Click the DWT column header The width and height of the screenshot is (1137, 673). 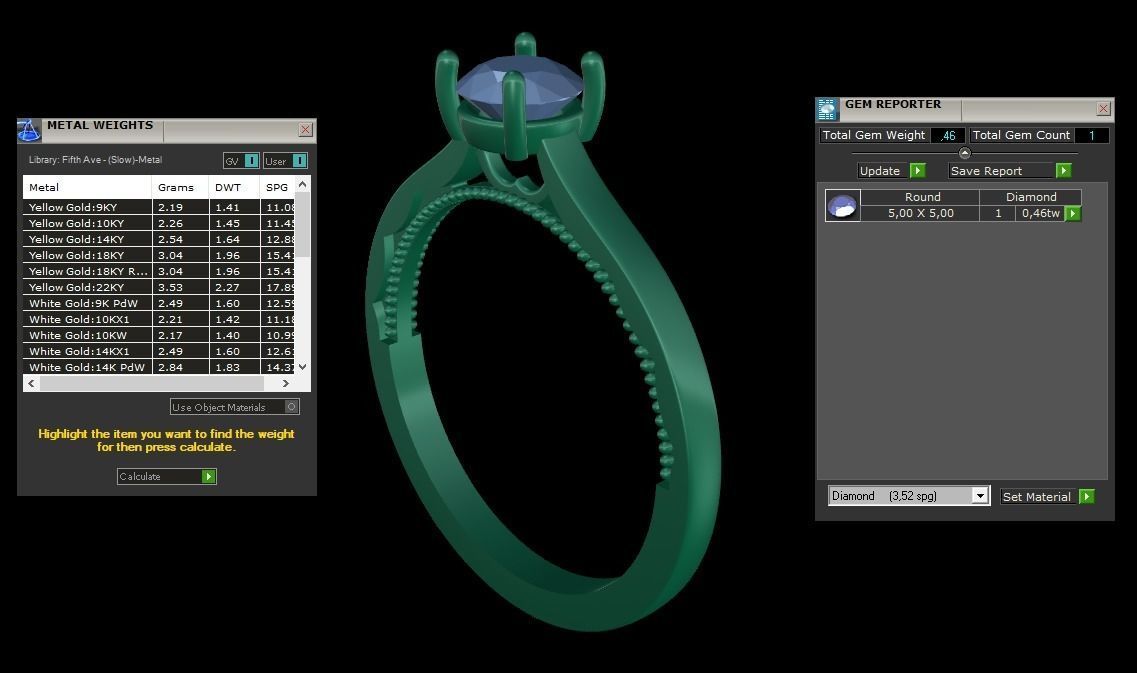[234, 187]
